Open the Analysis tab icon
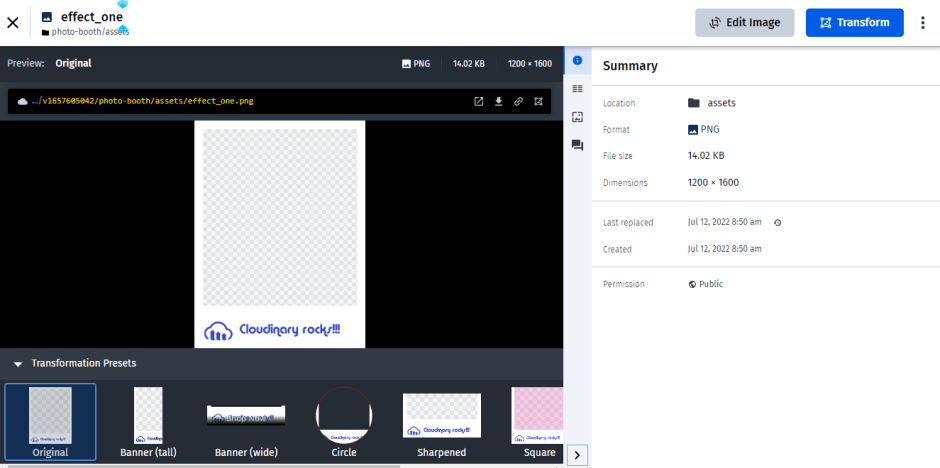The image size is (940, 468). pyautogui.click(x=577, y=117)
